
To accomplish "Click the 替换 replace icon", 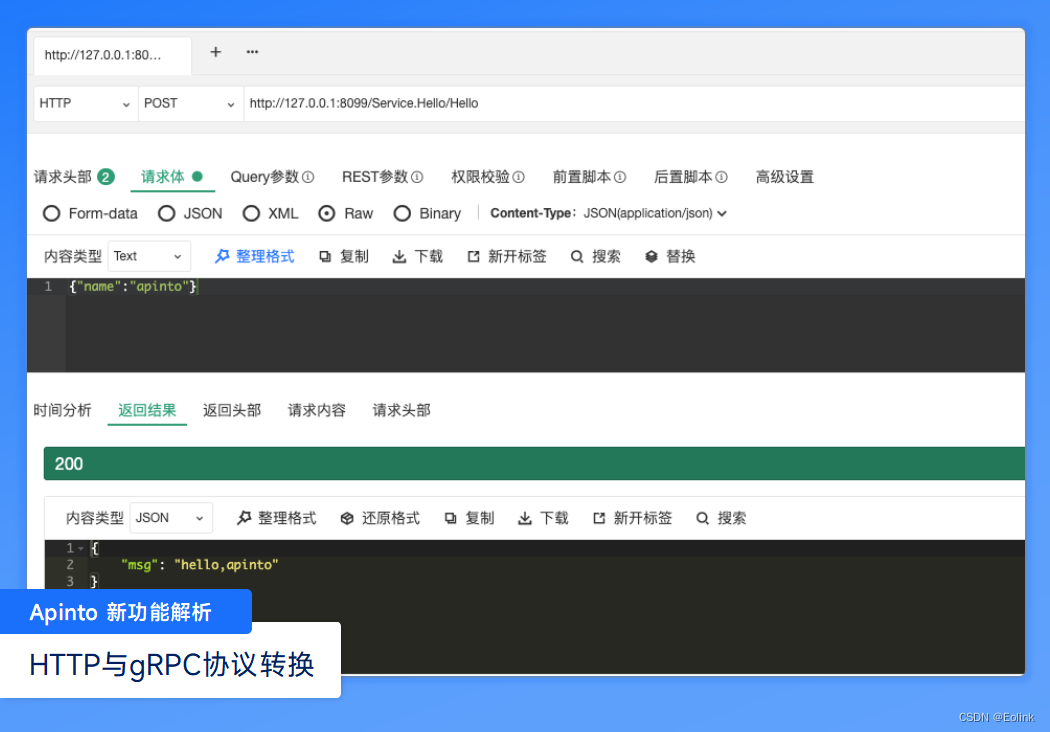I will [x=651, y=257].
